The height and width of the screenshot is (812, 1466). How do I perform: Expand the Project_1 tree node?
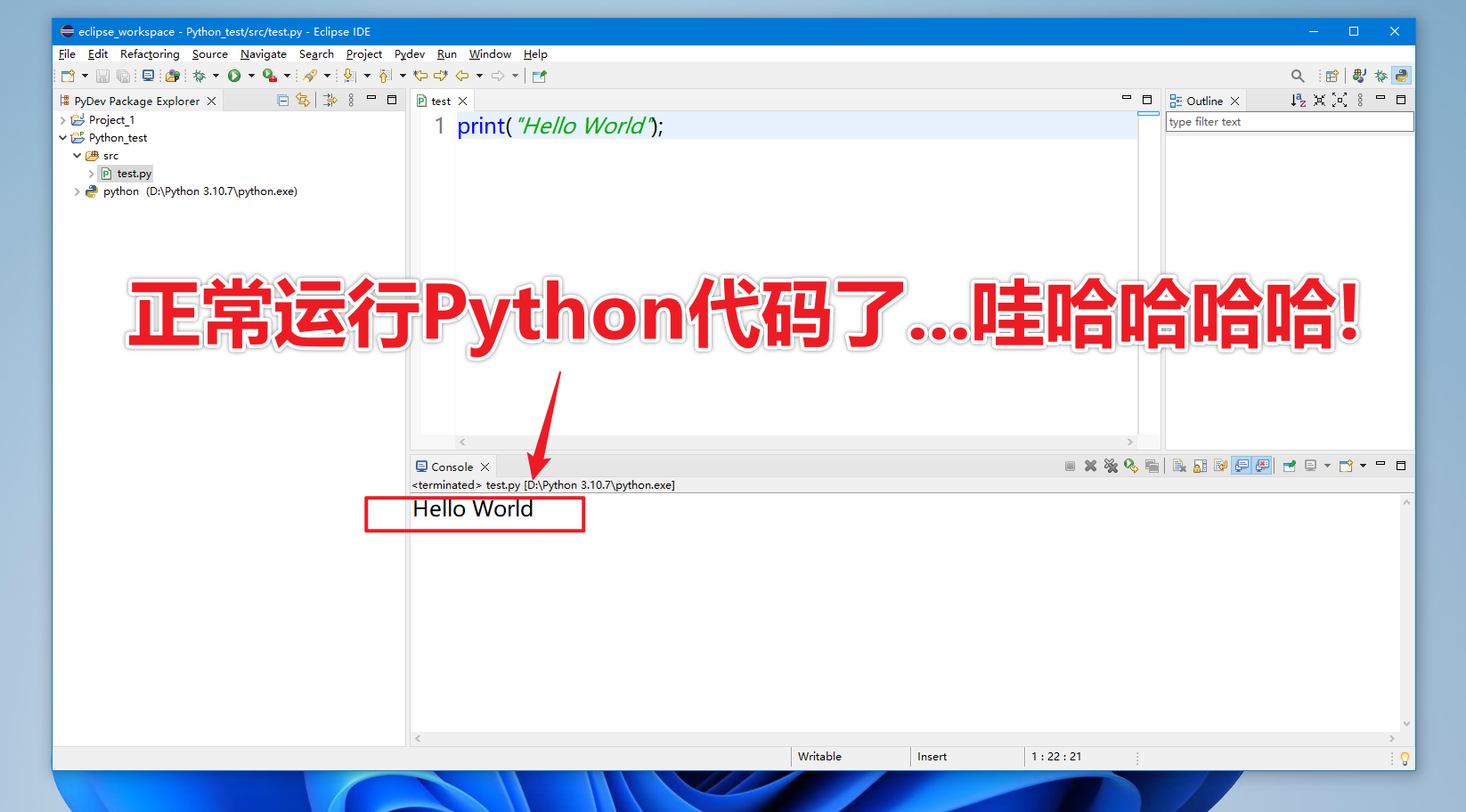pyautogui.click(x=63, y=120)
